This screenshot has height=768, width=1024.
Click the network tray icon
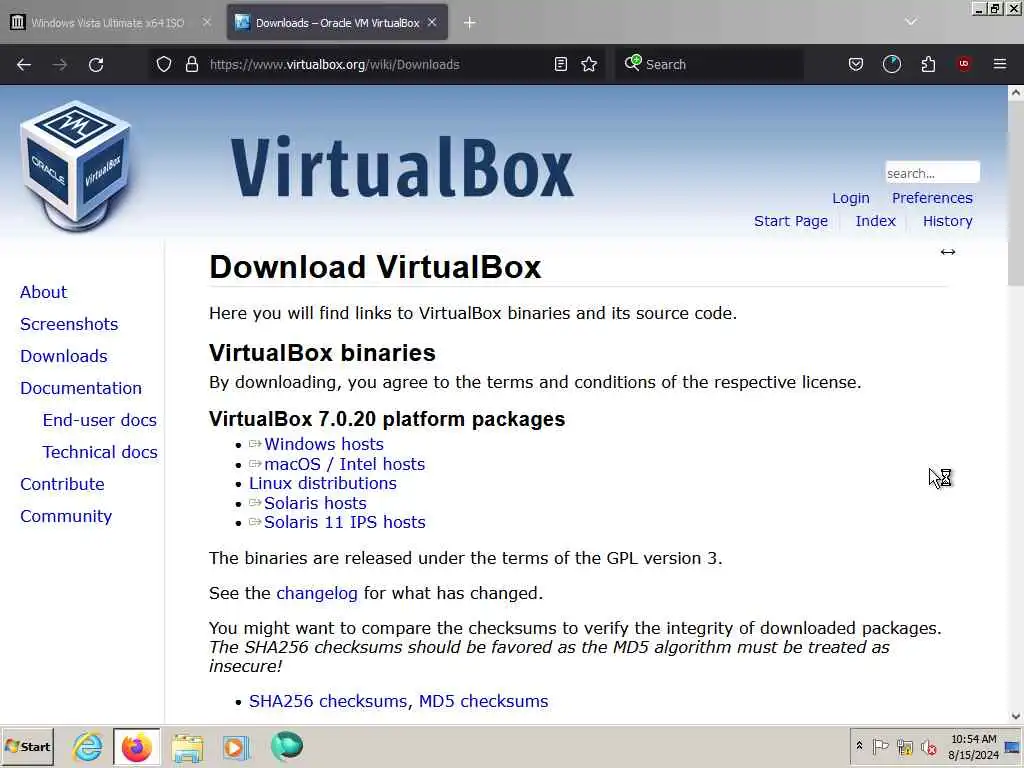pos(904,746)
